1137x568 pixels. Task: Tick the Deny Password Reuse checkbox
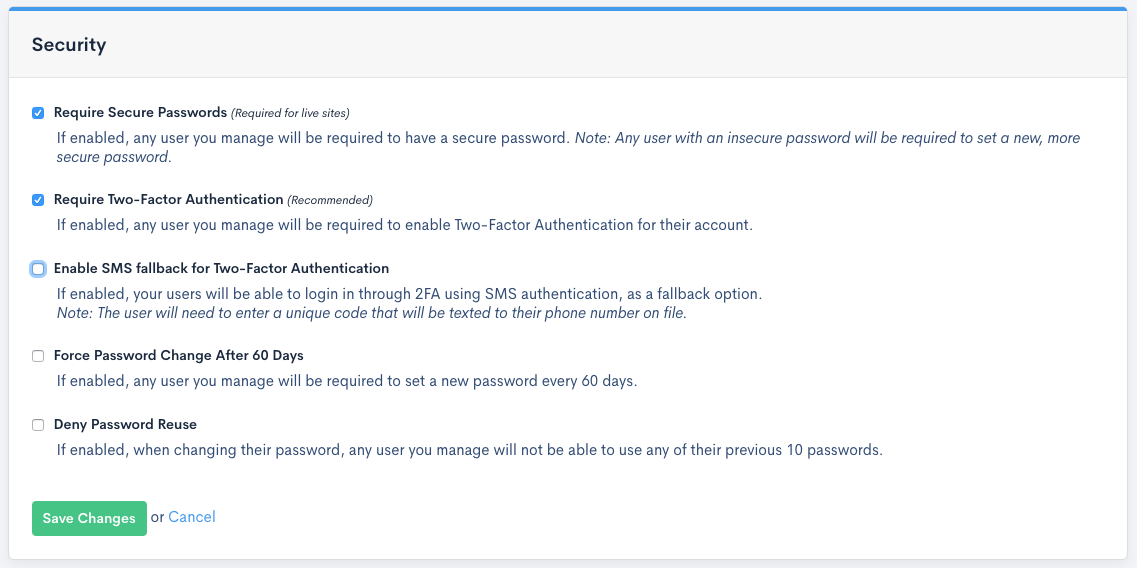tap(38, 425)
